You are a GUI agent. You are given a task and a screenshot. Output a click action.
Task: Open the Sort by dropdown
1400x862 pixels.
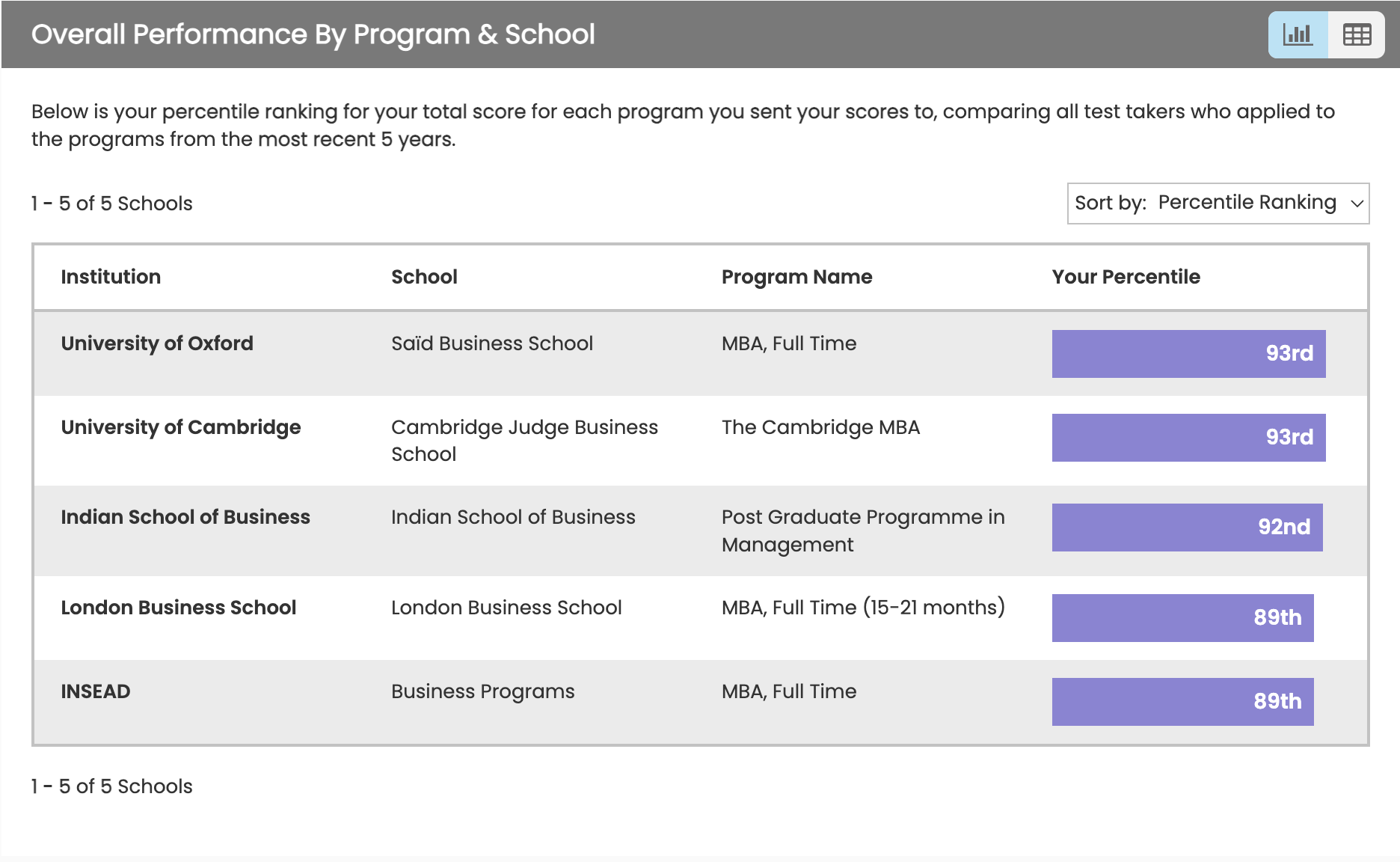click(1218, 203)
